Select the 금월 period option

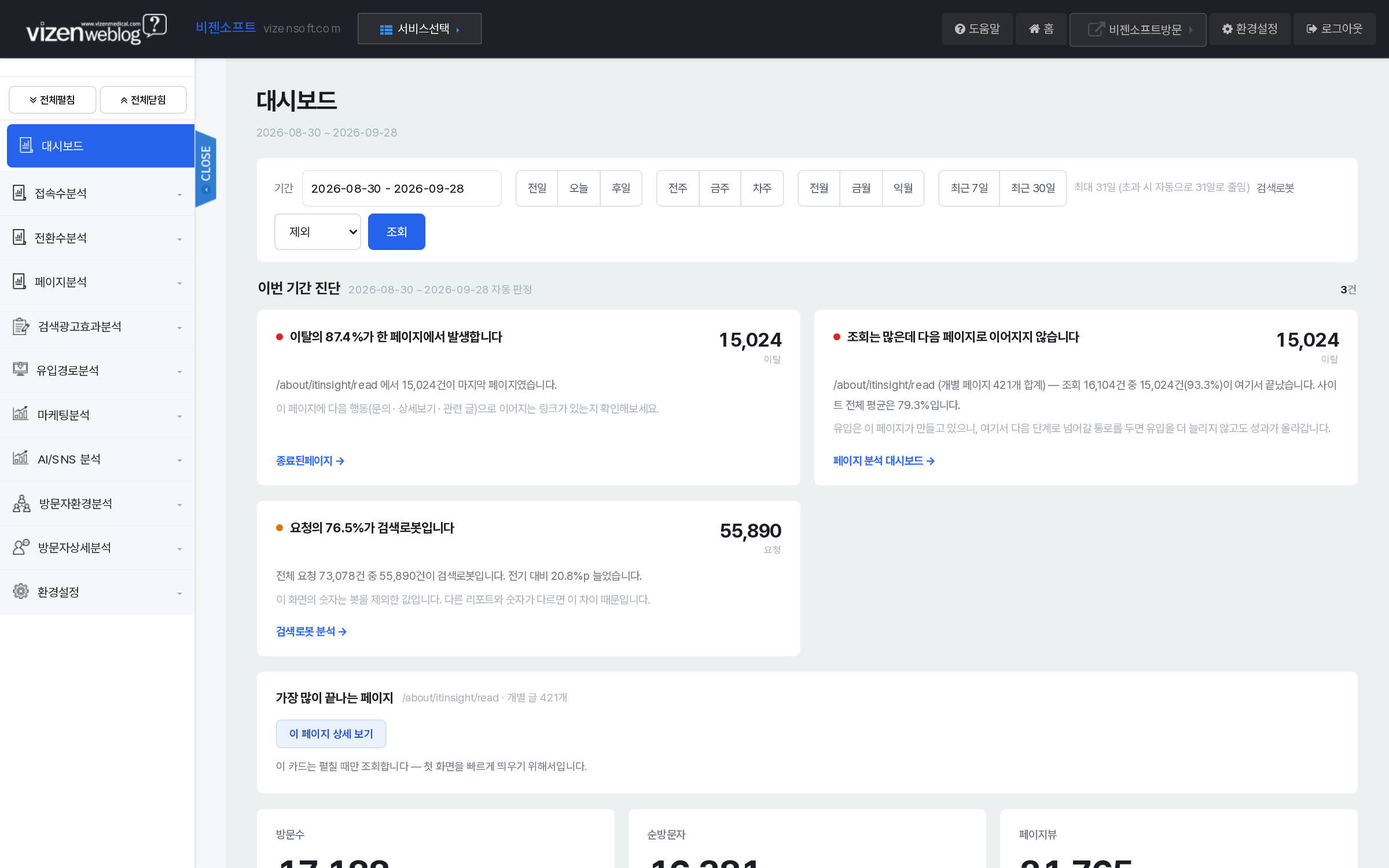[x=861, y=188]
